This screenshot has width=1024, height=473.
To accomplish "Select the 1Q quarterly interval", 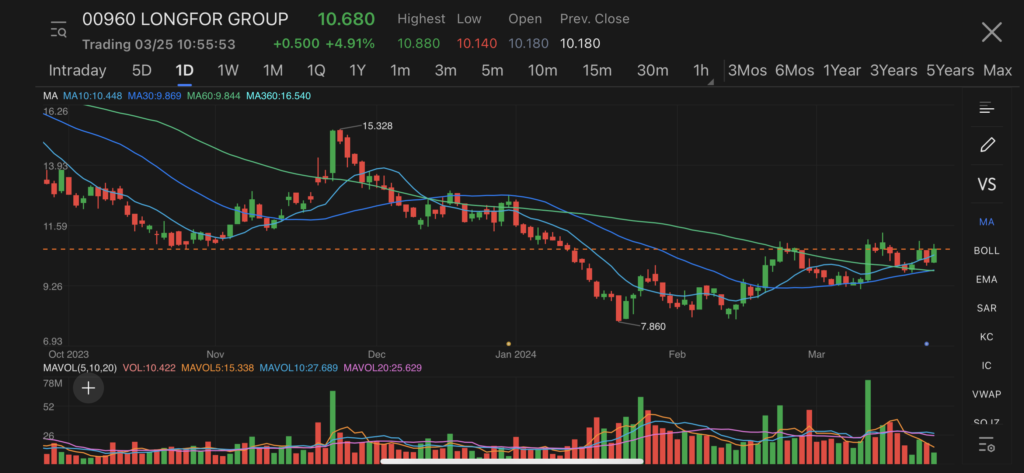I will [x=315, y=70].
